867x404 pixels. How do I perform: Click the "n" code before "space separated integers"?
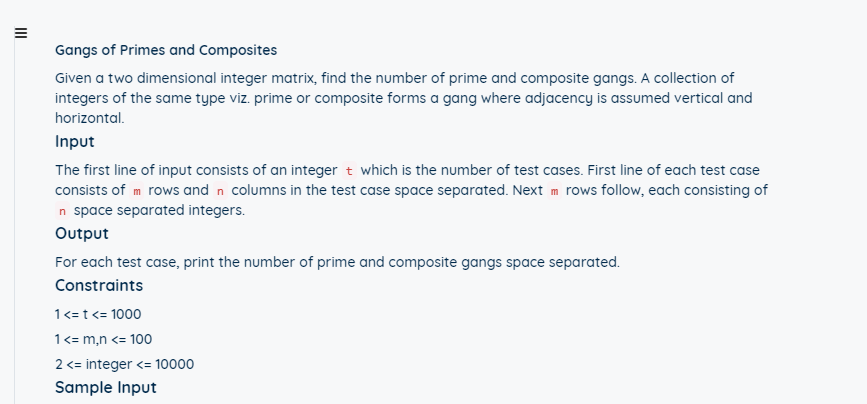click(63, 211)
